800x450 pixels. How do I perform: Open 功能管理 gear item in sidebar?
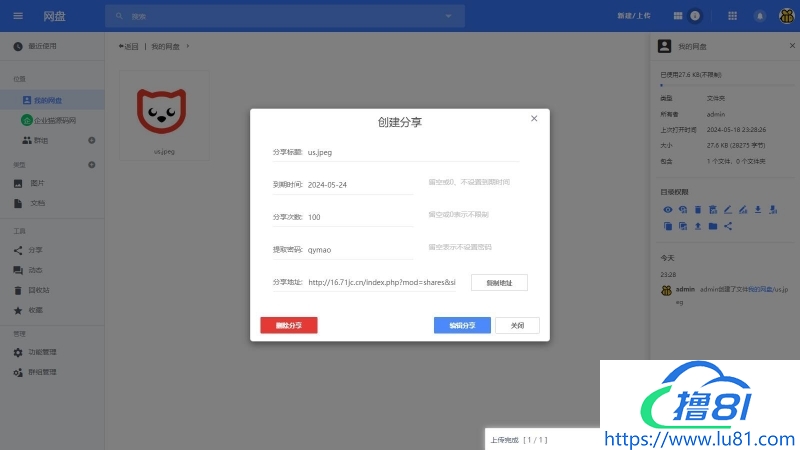pos(41,352)
